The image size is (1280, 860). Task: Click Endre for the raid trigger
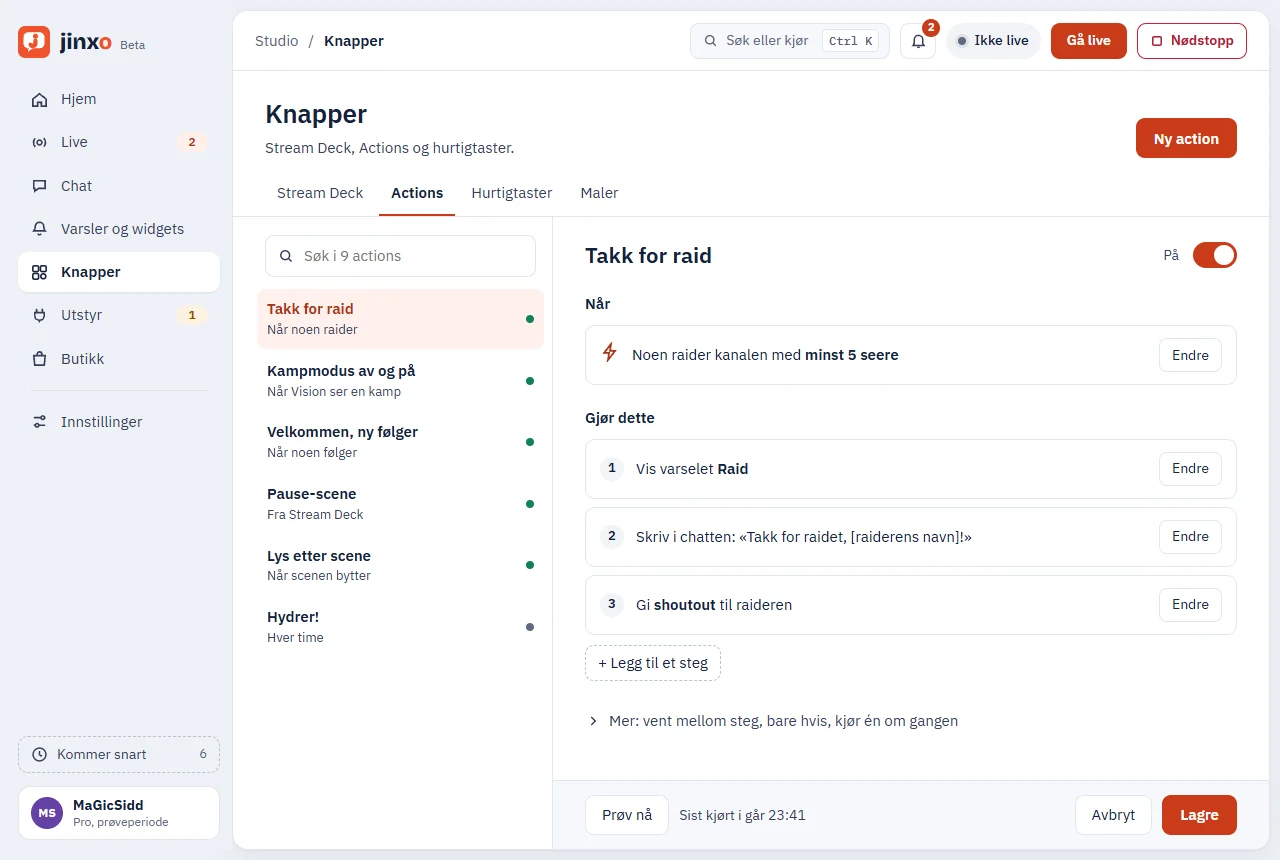click(x=1190, y=355)
